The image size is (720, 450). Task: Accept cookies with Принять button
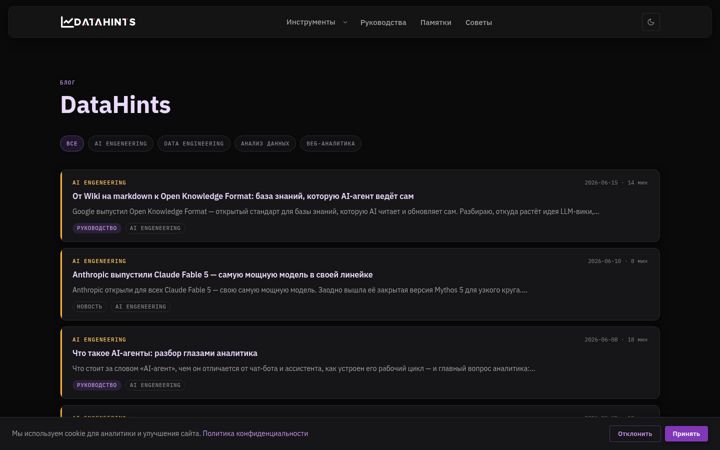(686, 433)
